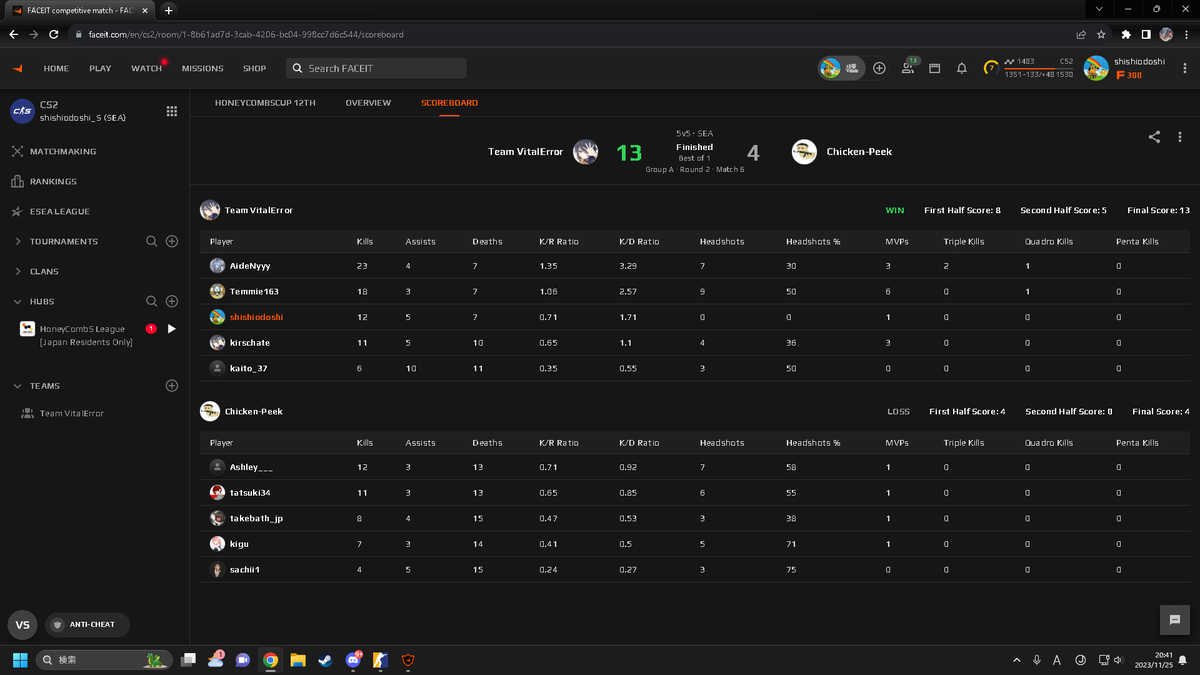This screenshot has width=1200, height=675.
Task: Open player sachii1's profile
Action: coord(245,569)
